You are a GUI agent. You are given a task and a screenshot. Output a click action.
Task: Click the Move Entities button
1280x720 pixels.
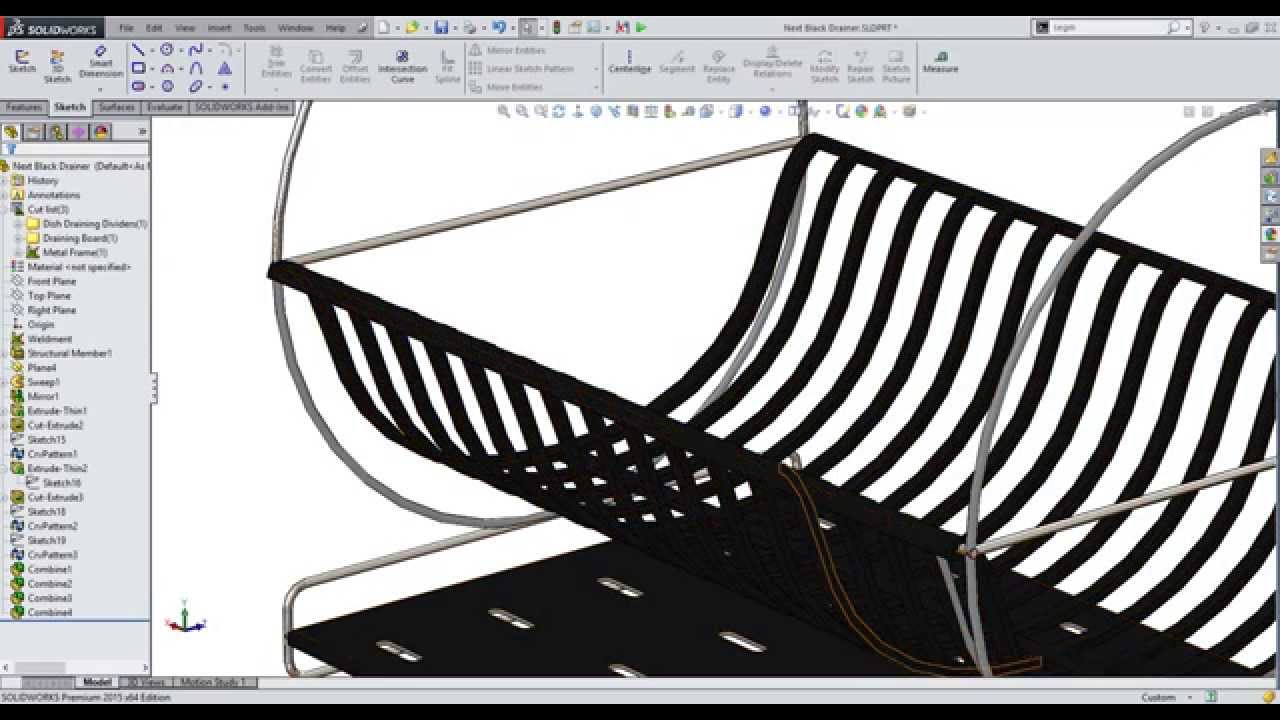pos(506,87)
